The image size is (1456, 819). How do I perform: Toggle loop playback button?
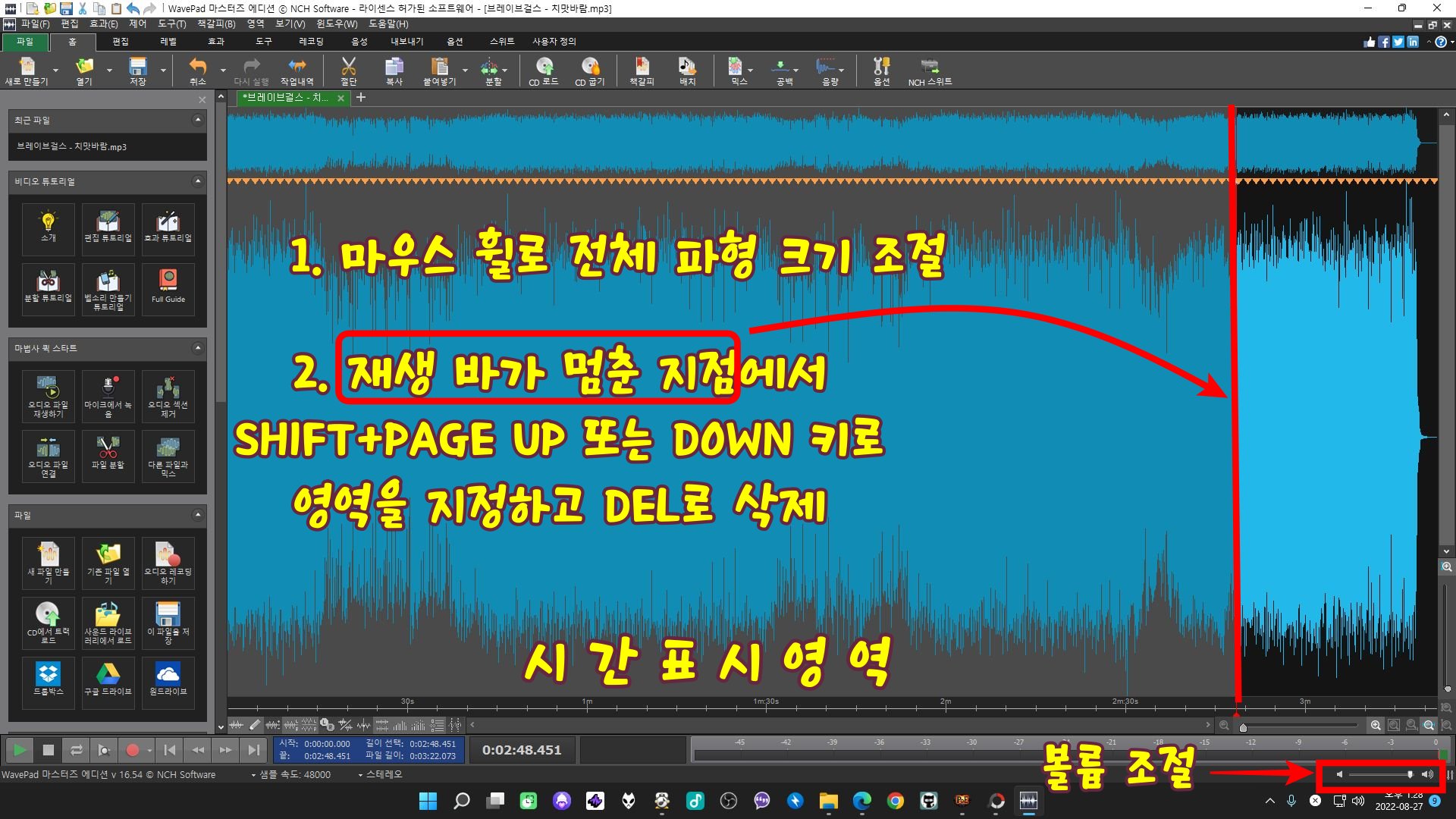coord(77,750)
